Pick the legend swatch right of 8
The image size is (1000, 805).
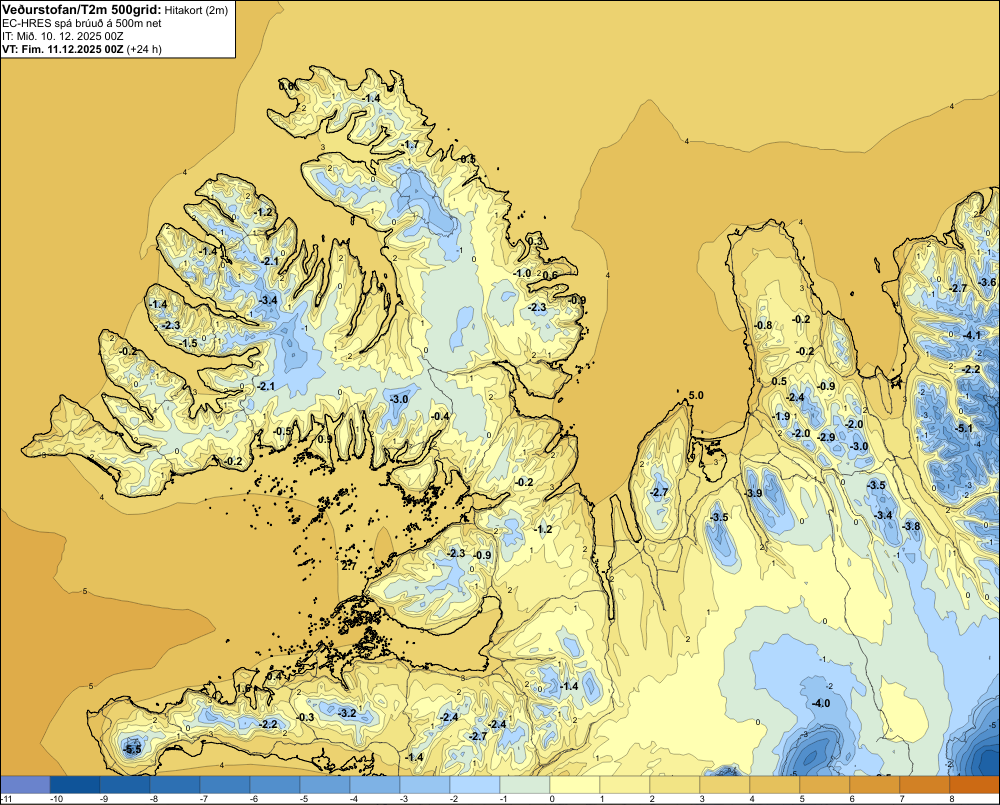(x=975, y=785)
